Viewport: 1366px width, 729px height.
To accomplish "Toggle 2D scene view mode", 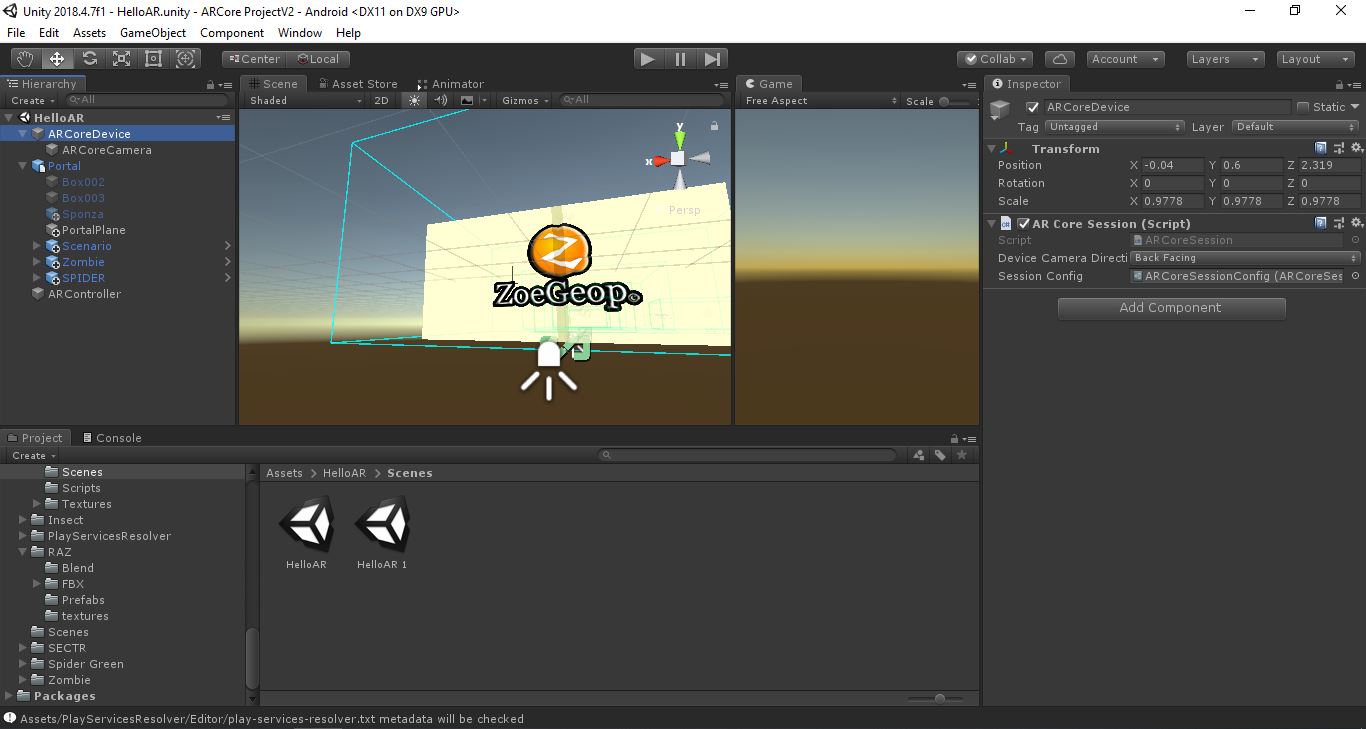I will 381,100.
